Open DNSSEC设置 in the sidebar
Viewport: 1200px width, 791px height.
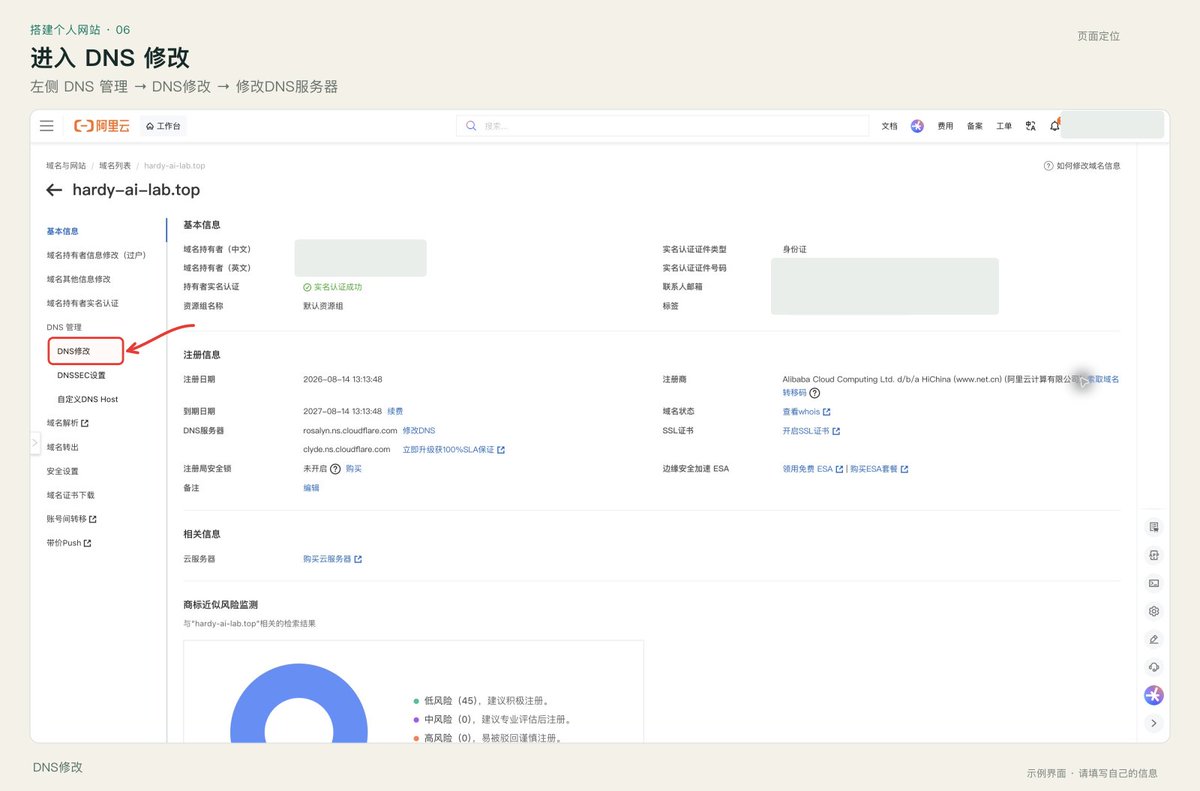point(81,375)
